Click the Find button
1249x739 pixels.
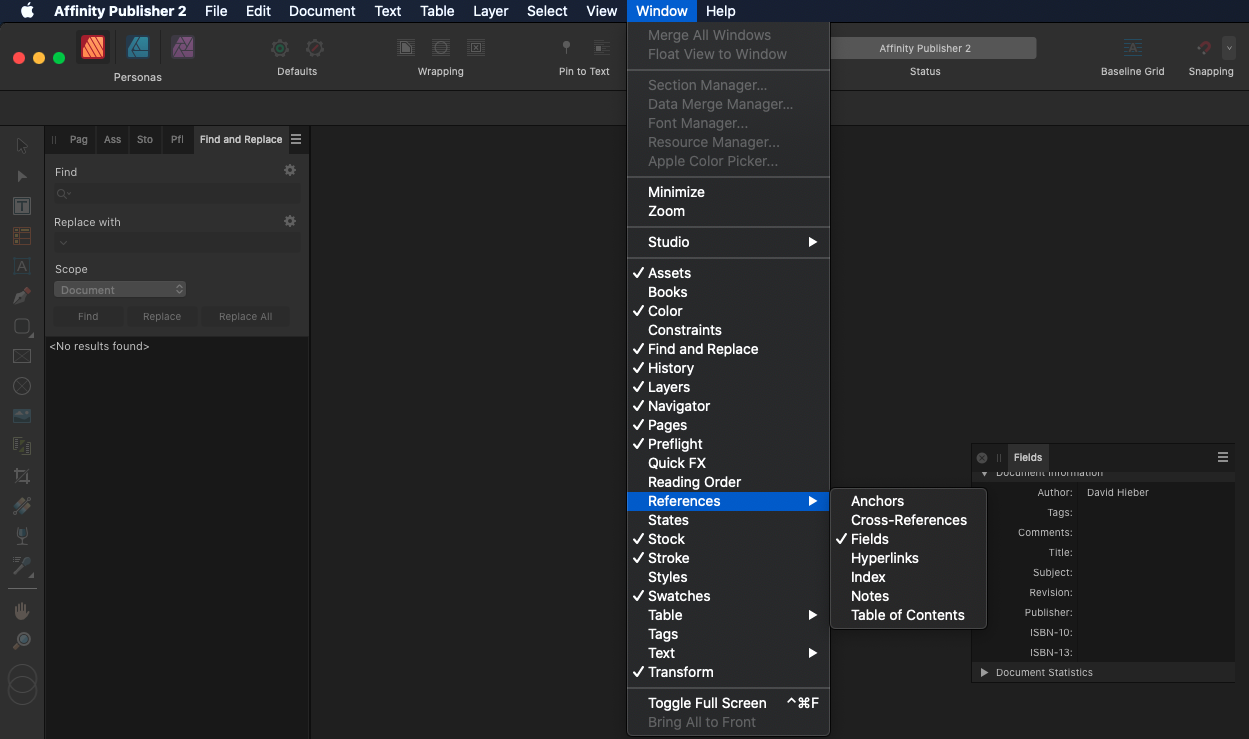[88, 316]
